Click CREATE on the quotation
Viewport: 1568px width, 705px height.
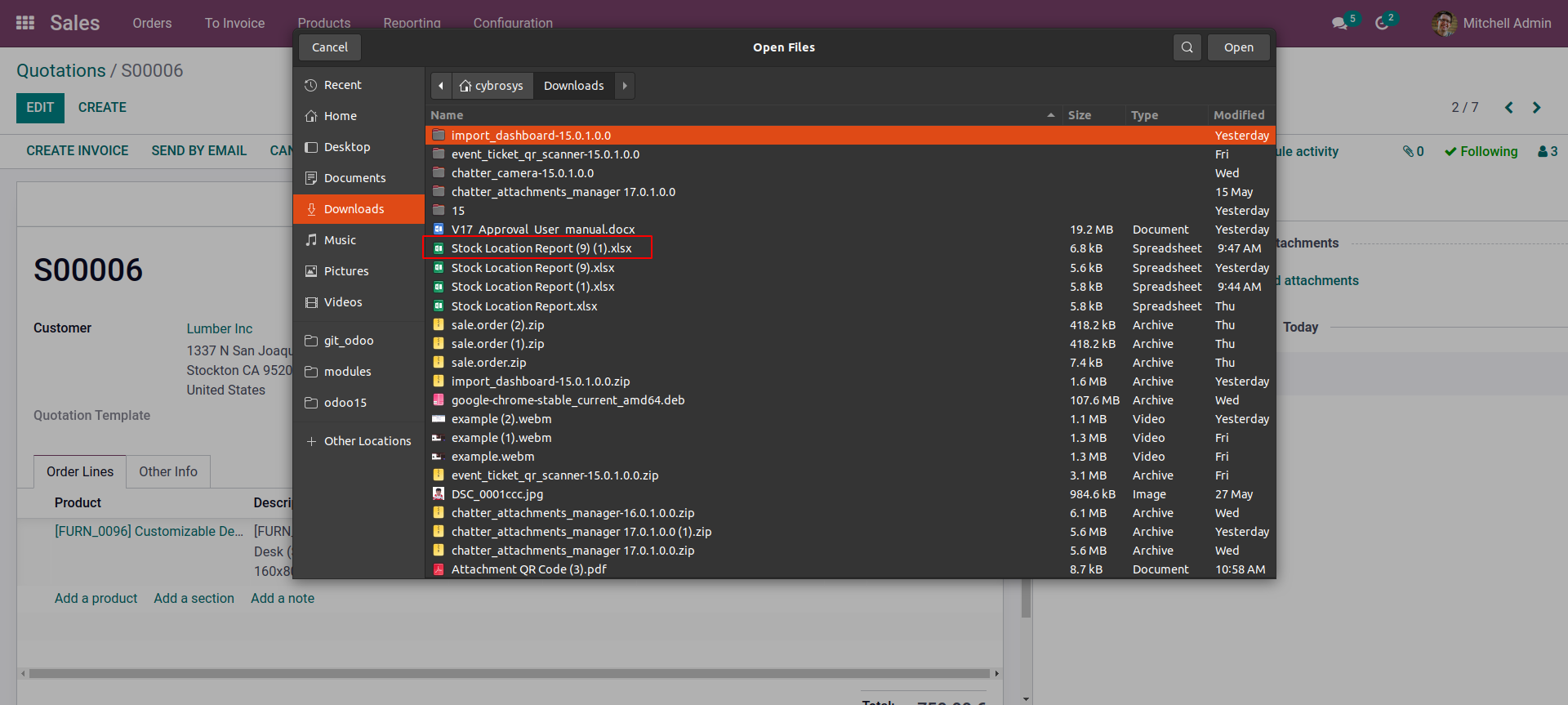[x=102, y=108]
